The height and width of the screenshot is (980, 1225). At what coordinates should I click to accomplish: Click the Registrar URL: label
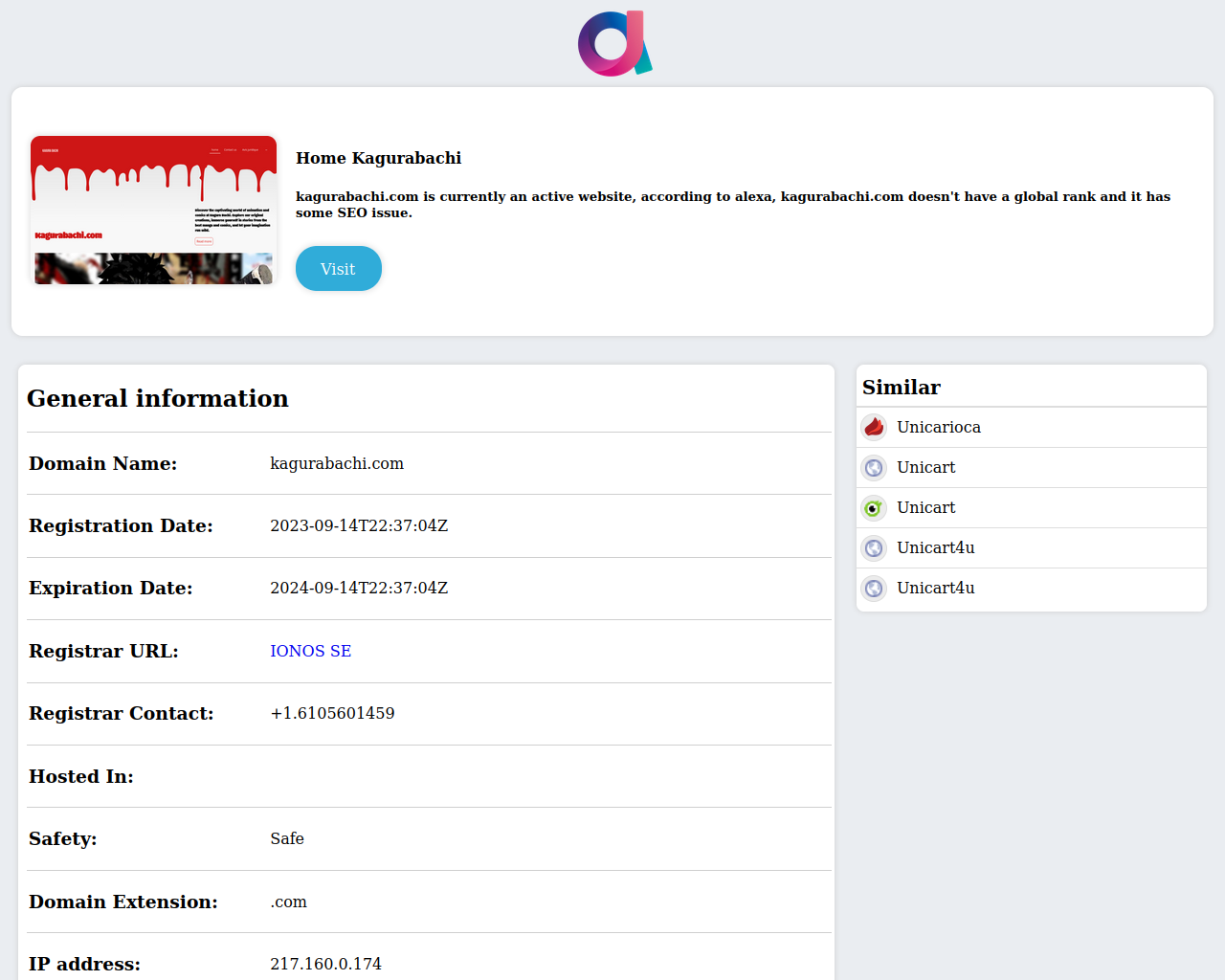point(103,651)
